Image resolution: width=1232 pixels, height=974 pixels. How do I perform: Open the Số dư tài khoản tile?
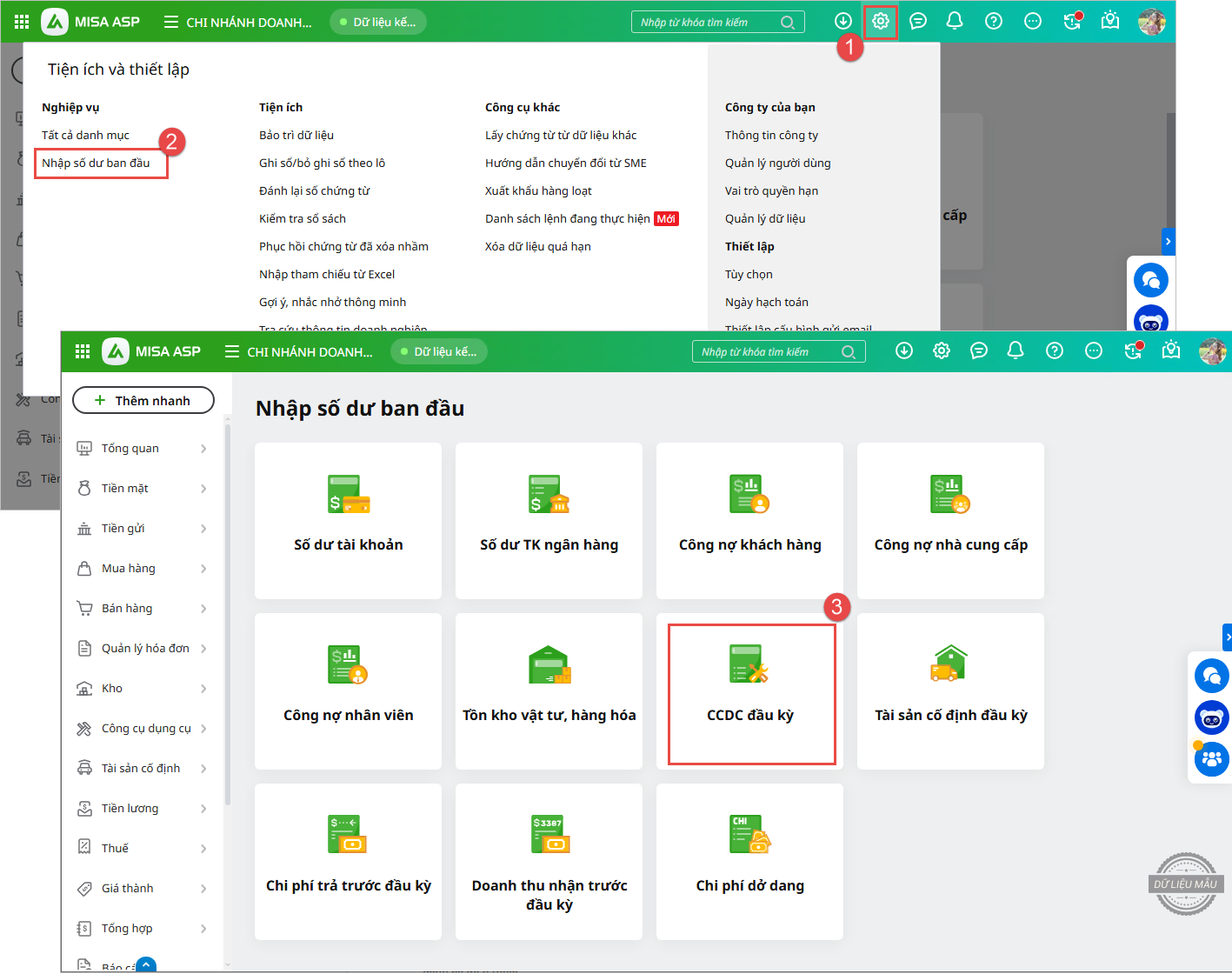click(348, 521)
